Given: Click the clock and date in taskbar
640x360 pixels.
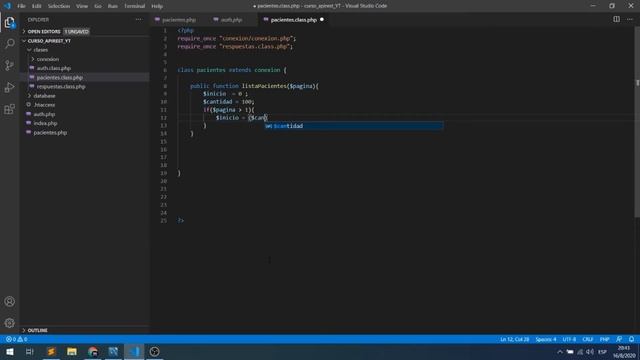Looking at the screenshot, I should (x=624, y=352).
